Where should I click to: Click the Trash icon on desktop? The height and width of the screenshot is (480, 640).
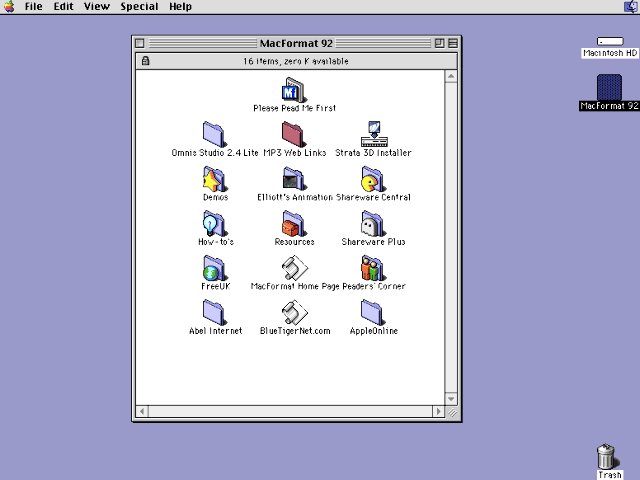tap(607, 457)
